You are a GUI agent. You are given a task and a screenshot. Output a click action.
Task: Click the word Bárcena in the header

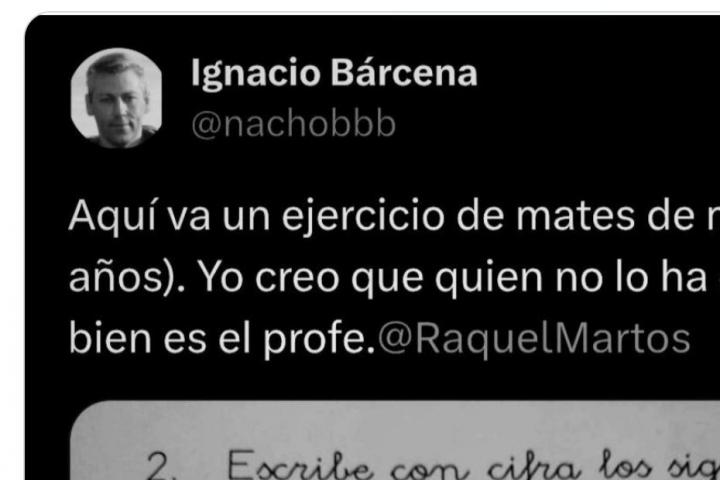(x=404, y=73)
